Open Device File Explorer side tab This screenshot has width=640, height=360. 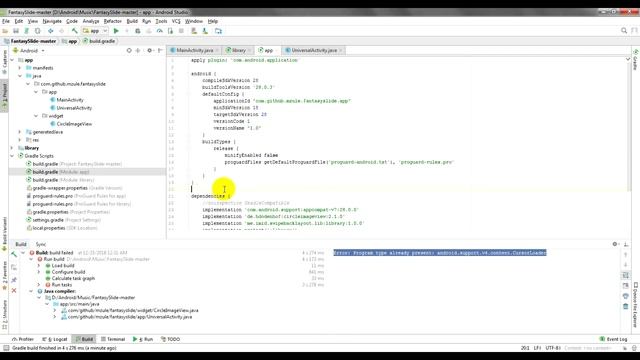(x=636, y=304)
